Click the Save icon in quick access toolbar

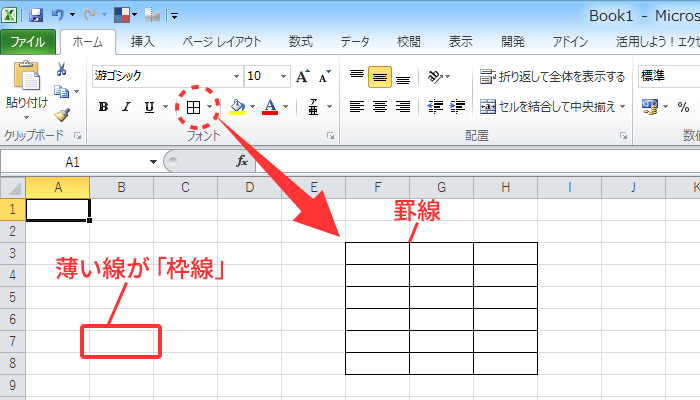(x=36, y=15)
